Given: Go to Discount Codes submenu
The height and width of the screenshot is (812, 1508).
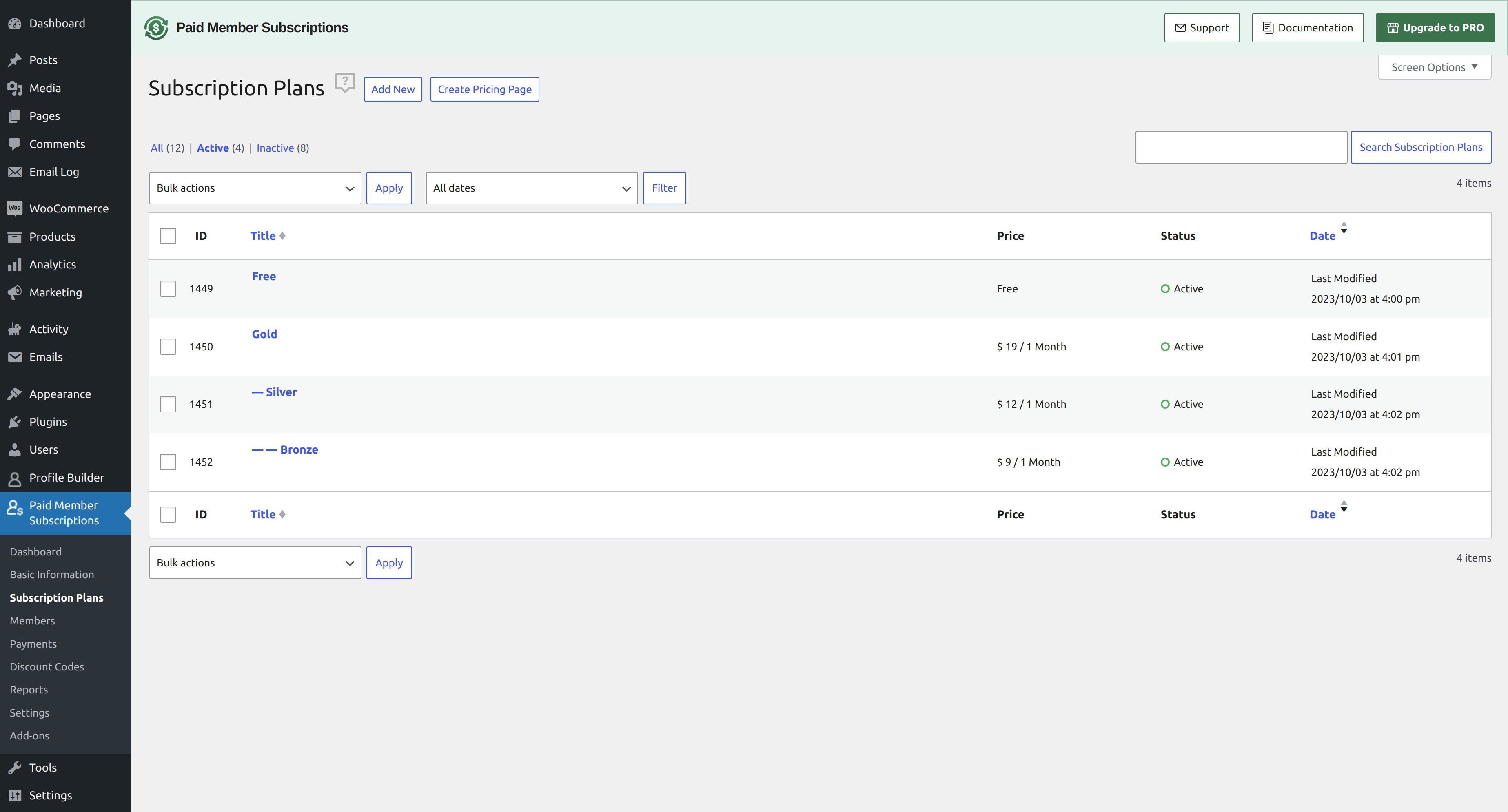Looking at the screenshot, I should pyautogui.click(x=47, y=667).
